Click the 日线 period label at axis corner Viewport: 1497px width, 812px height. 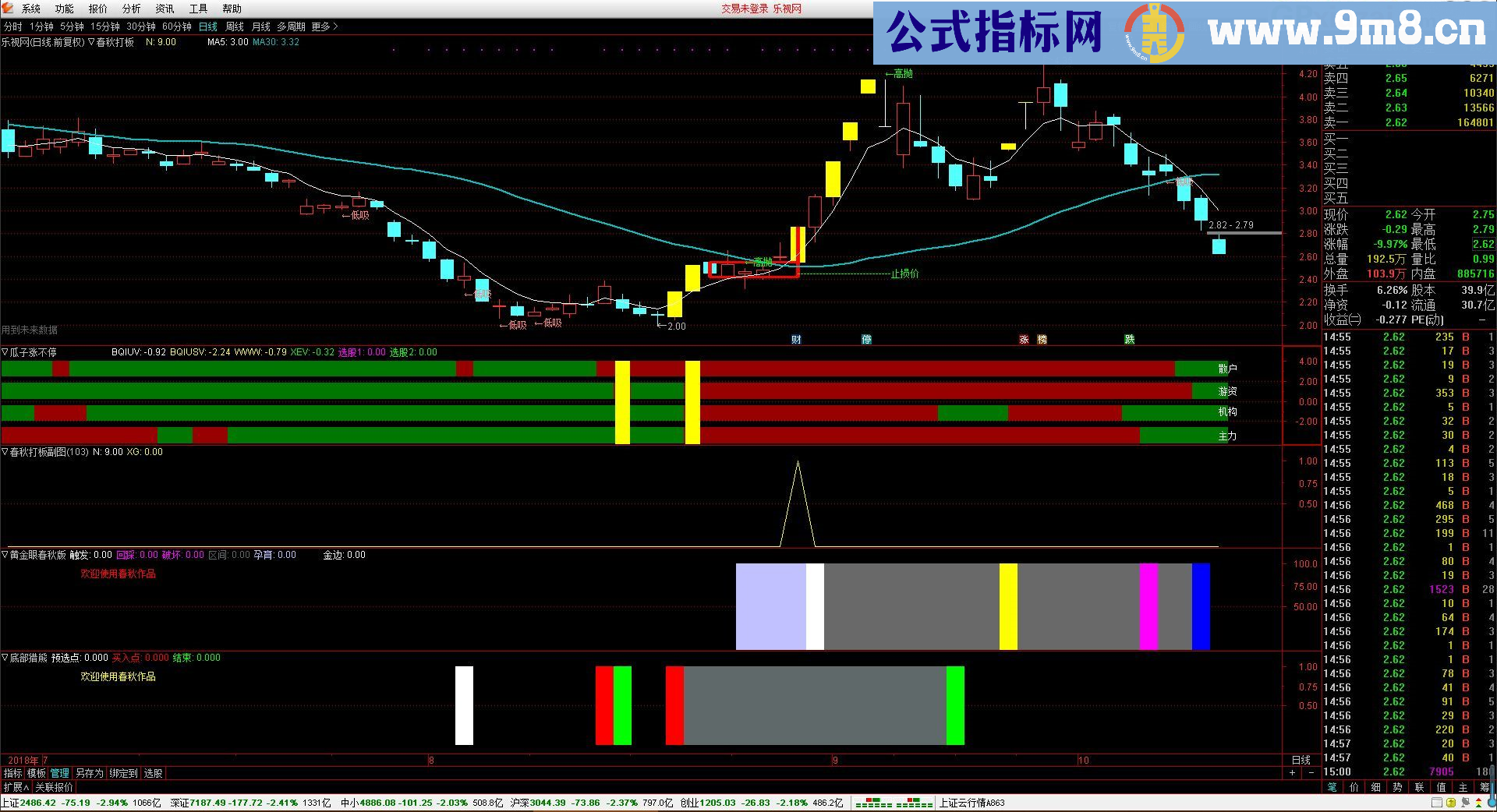1301,760
